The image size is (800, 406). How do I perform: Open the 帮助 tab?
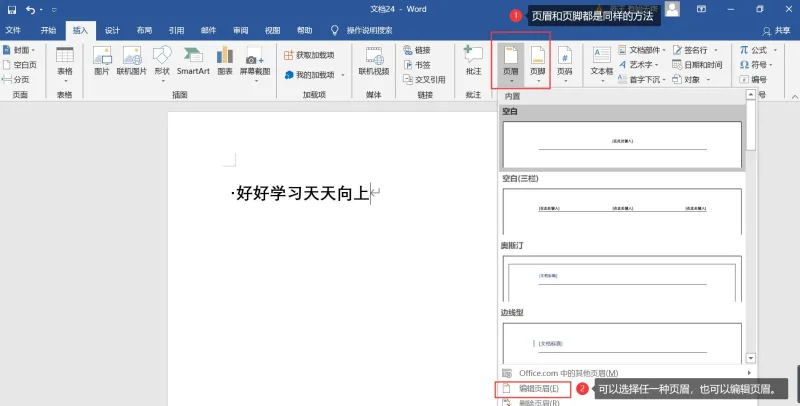pos(305,31)
